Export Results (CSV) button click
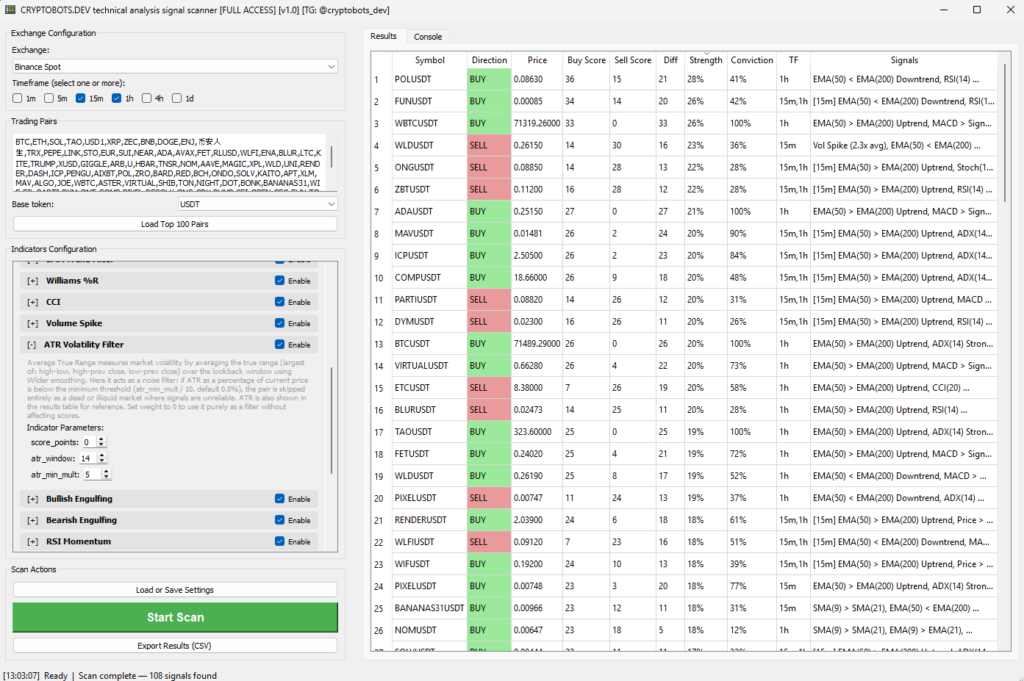This screenshot has height=681, width=1024. (x=175, y=646)
